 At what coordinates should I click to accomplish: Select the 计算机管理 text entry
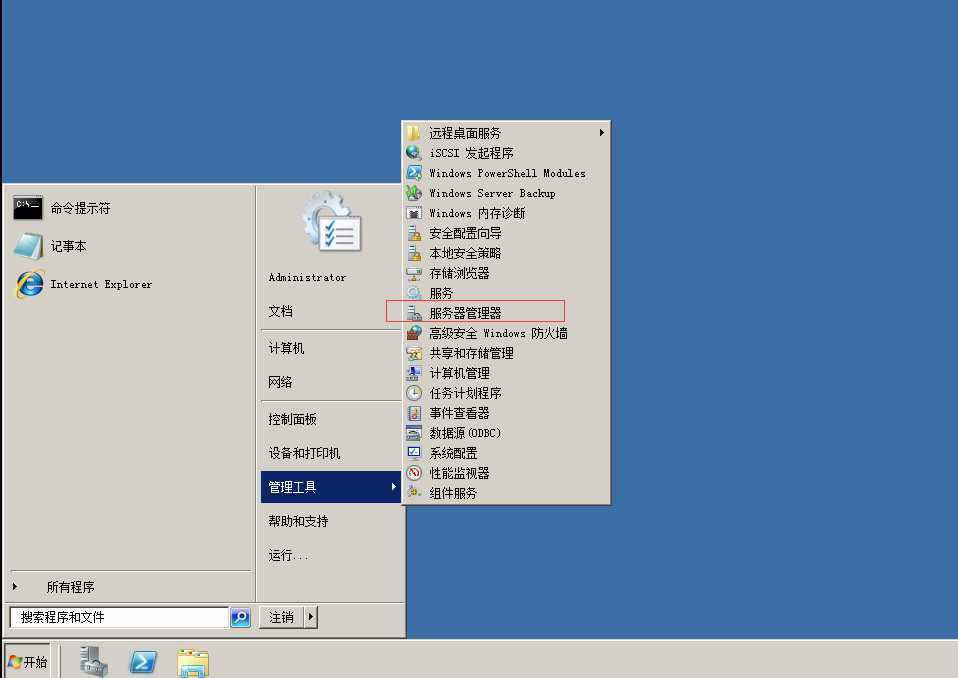pos(459,373)
